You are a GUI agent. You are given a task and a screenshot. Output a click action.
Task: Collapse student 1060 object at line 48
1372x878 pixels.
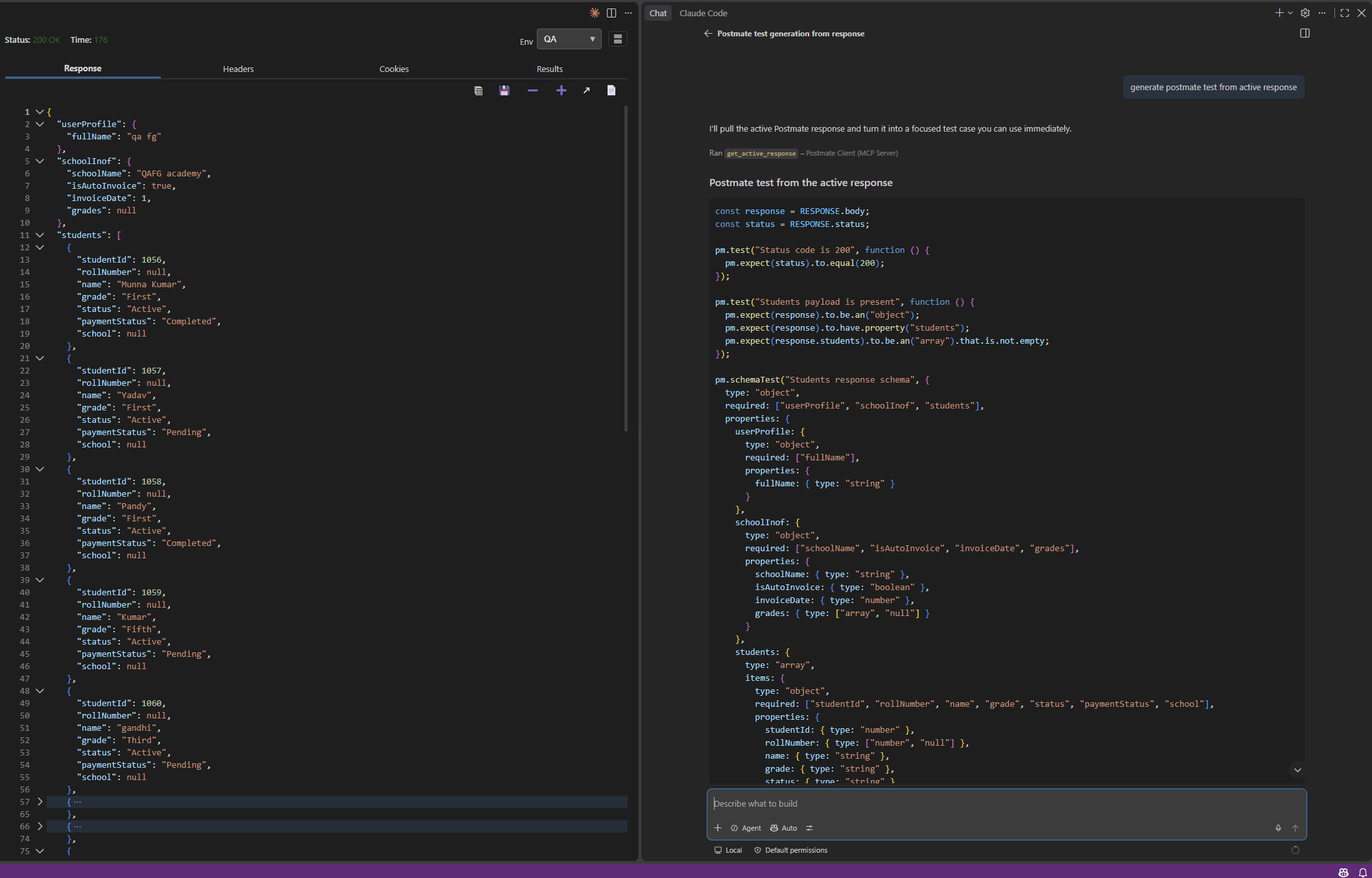[x=40, y=691]
